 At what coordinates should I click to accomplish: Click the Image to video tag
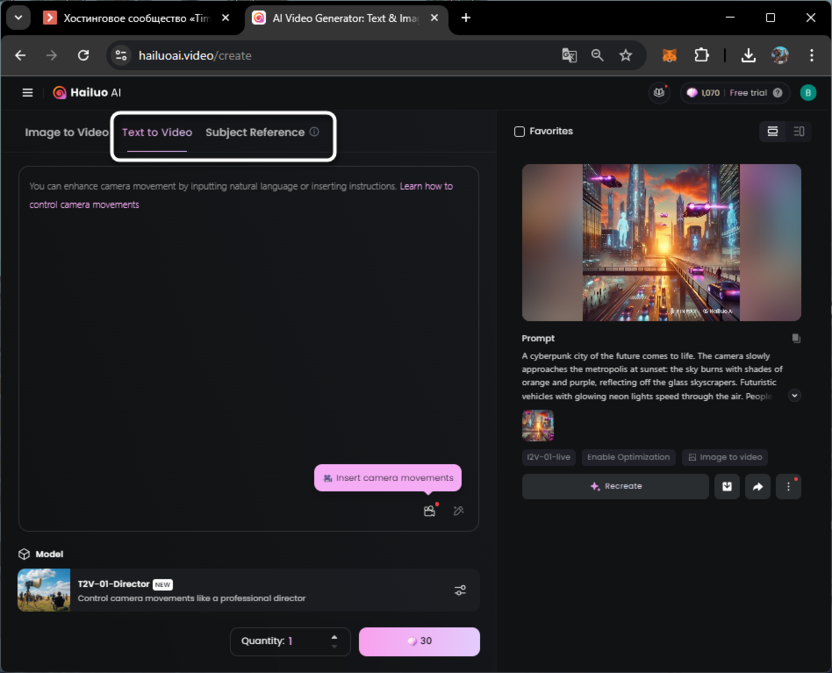tap(725, 457)
